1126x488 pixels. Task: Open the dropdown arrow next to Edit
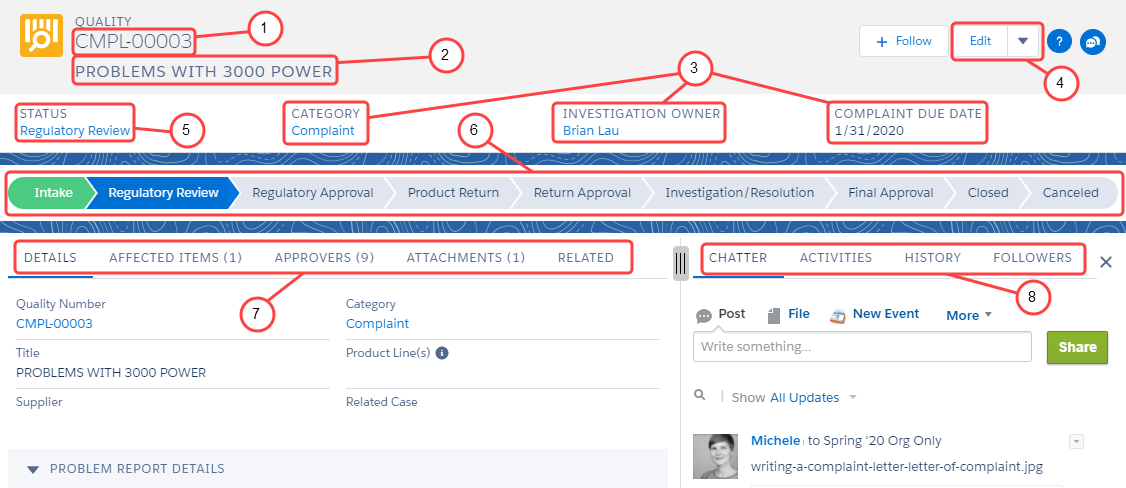tap(1022, 41)
